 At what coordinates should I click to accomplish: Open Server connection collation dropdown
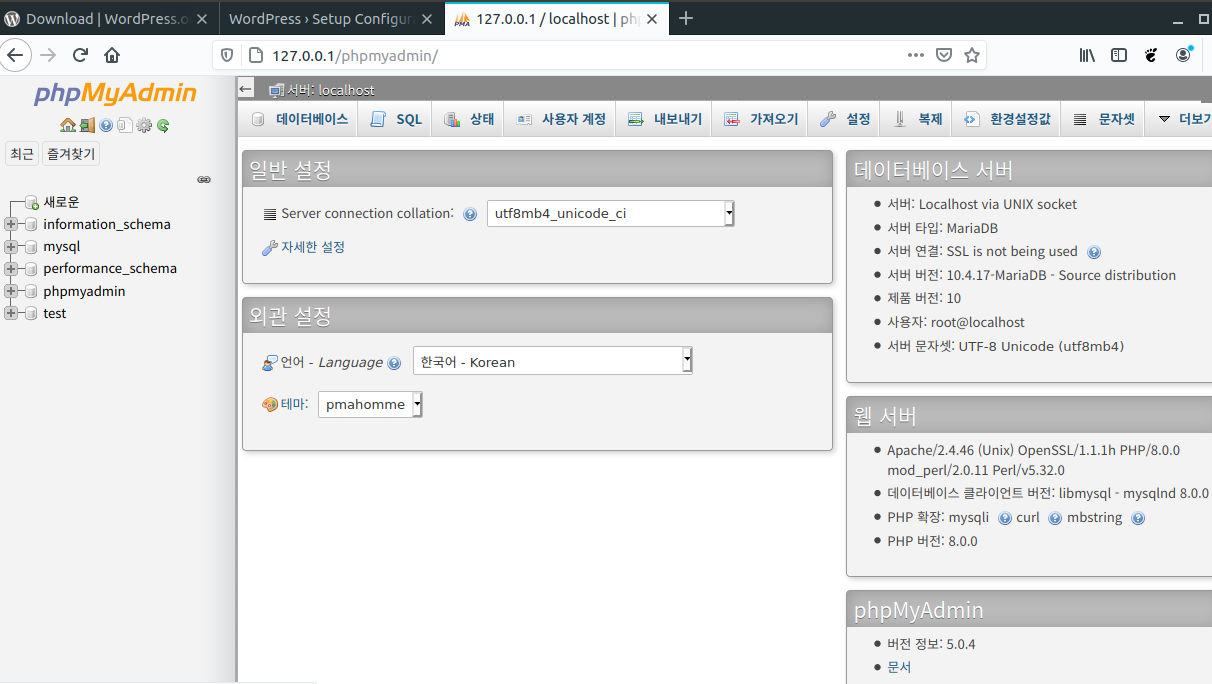coord(610,213)
